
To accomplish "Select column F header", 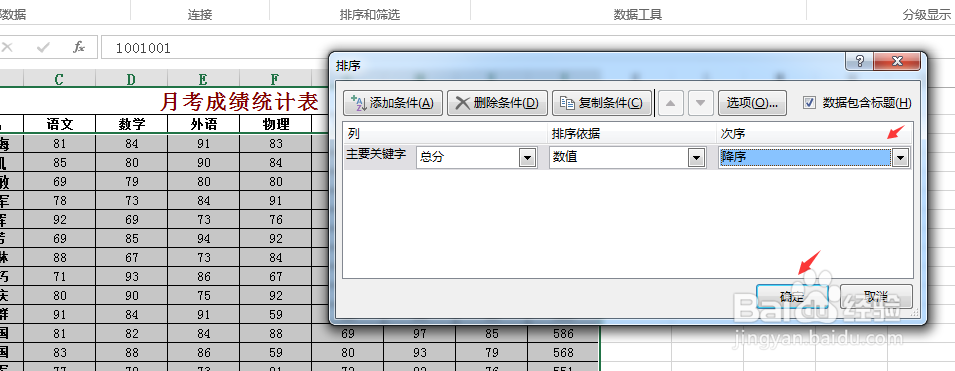I will [275, 79].
